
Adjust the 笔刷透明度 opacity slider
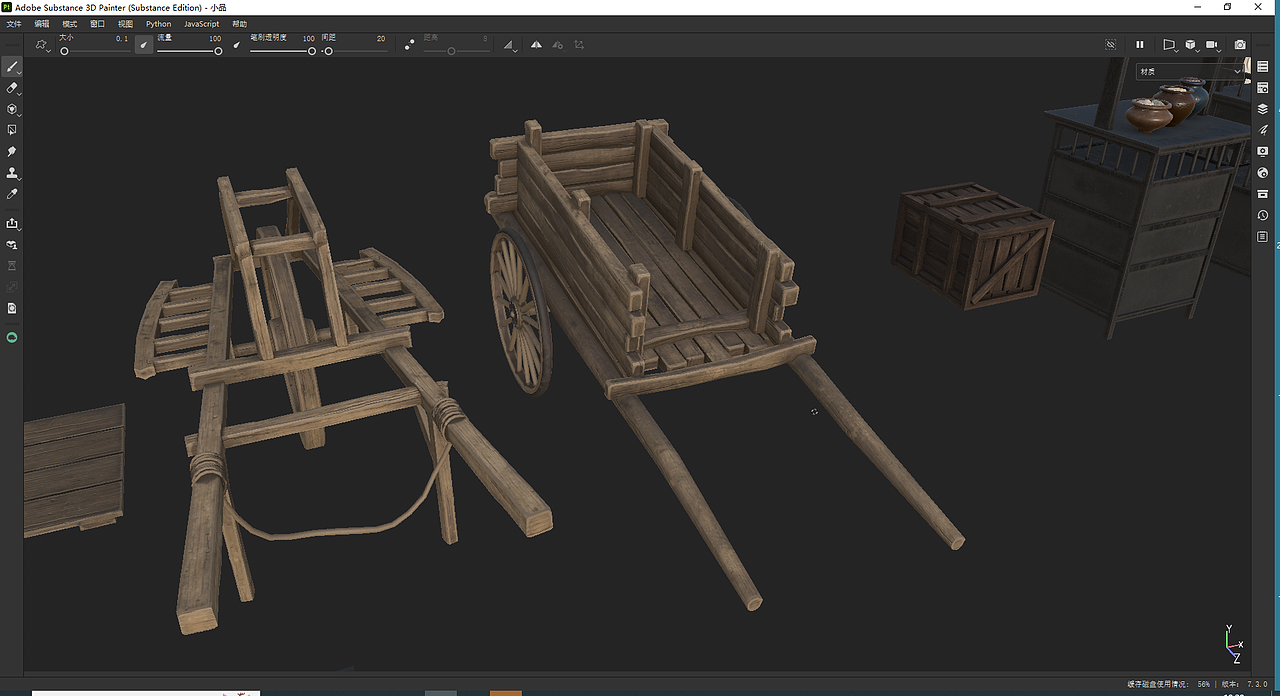pos(282,50)
